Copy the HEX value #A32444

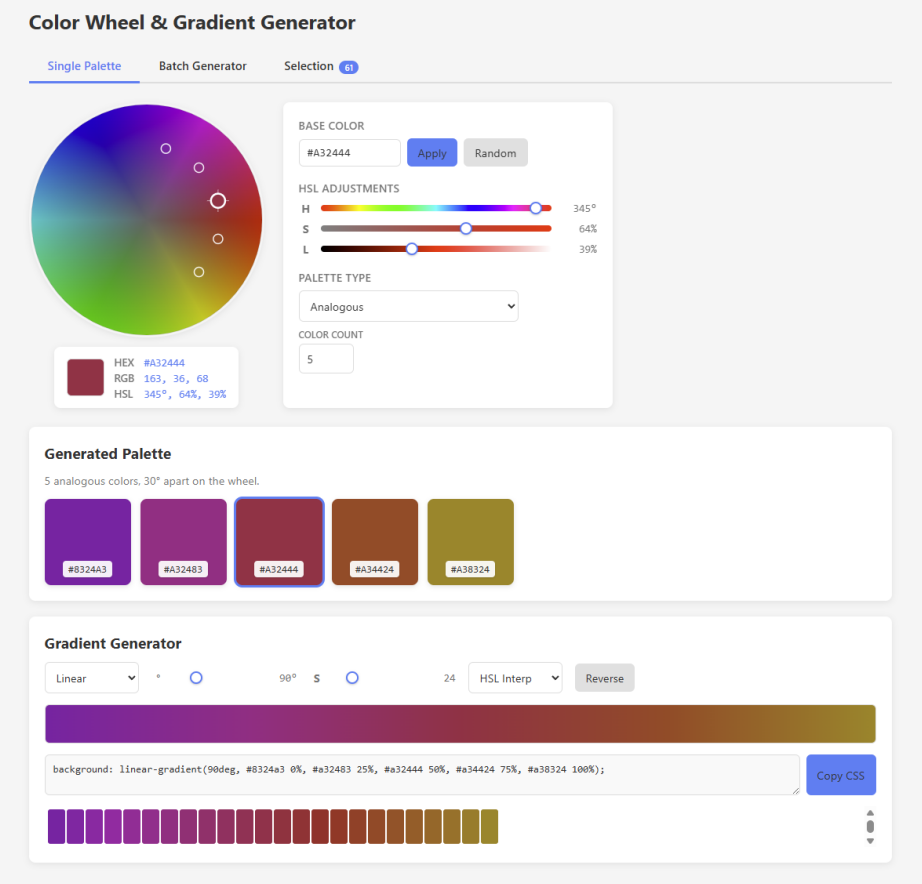click(164, 363)
